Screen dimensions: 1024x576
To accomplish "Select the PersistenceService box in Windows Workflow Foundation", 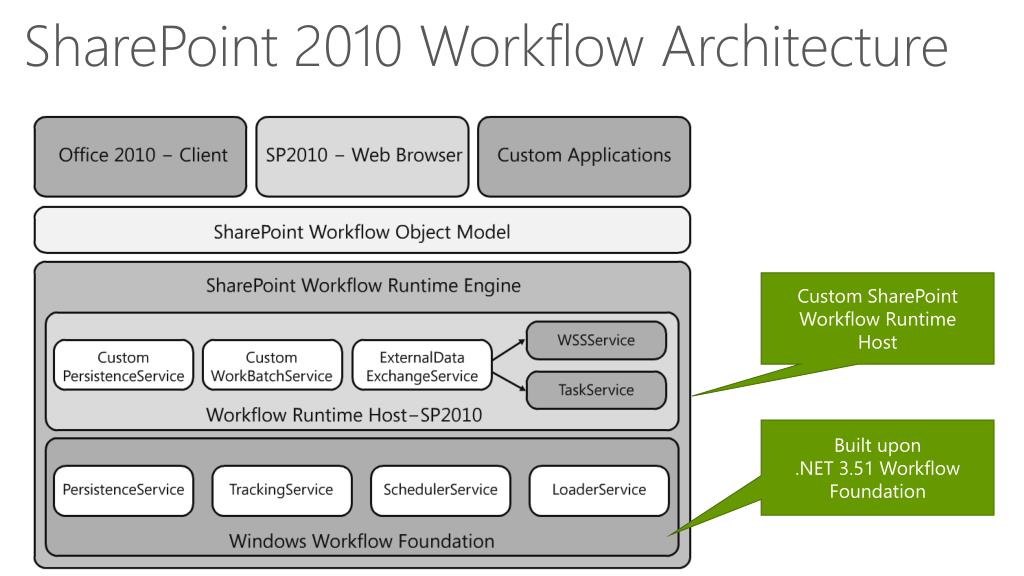I will (123, 490).
